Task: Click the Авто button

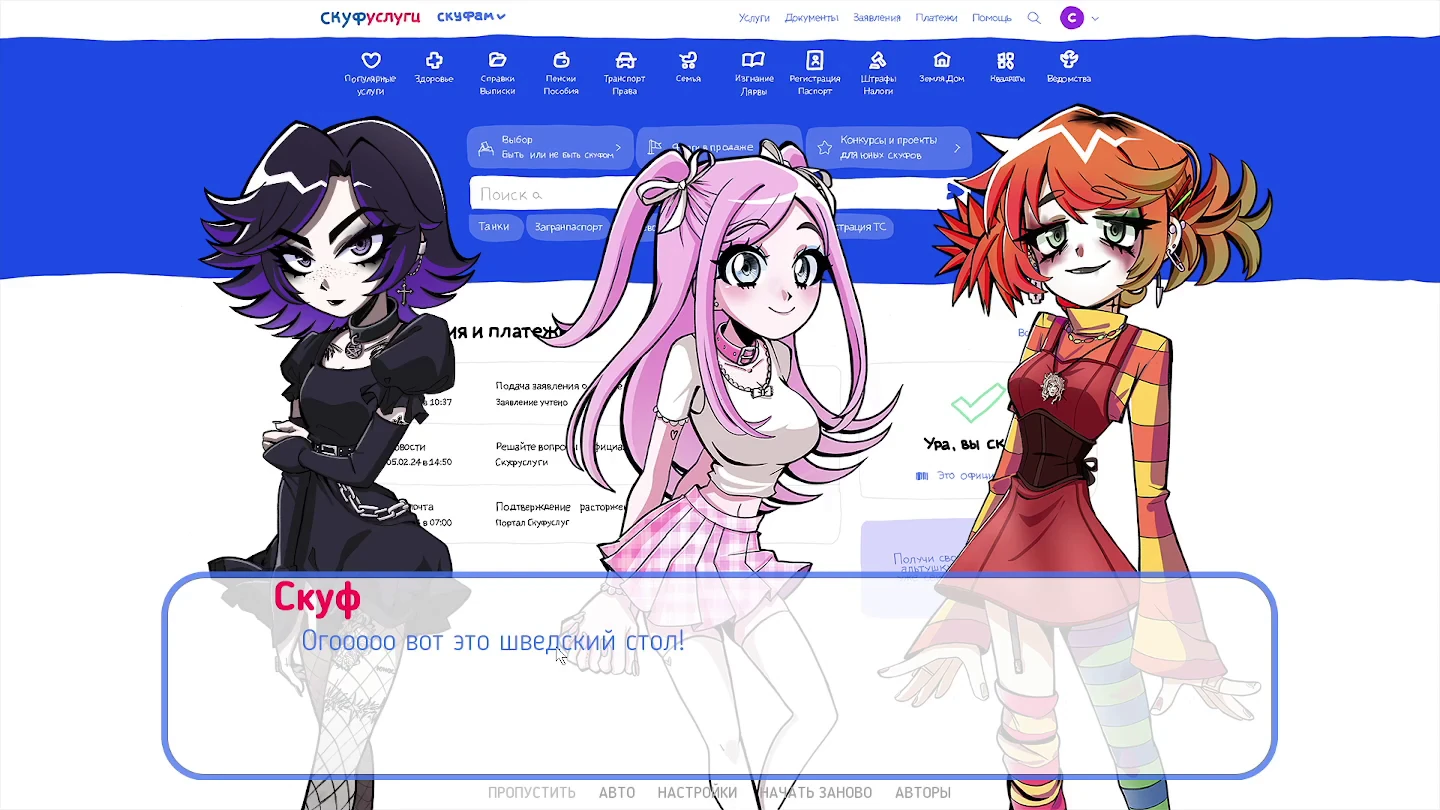Action: tap(617, 793)
